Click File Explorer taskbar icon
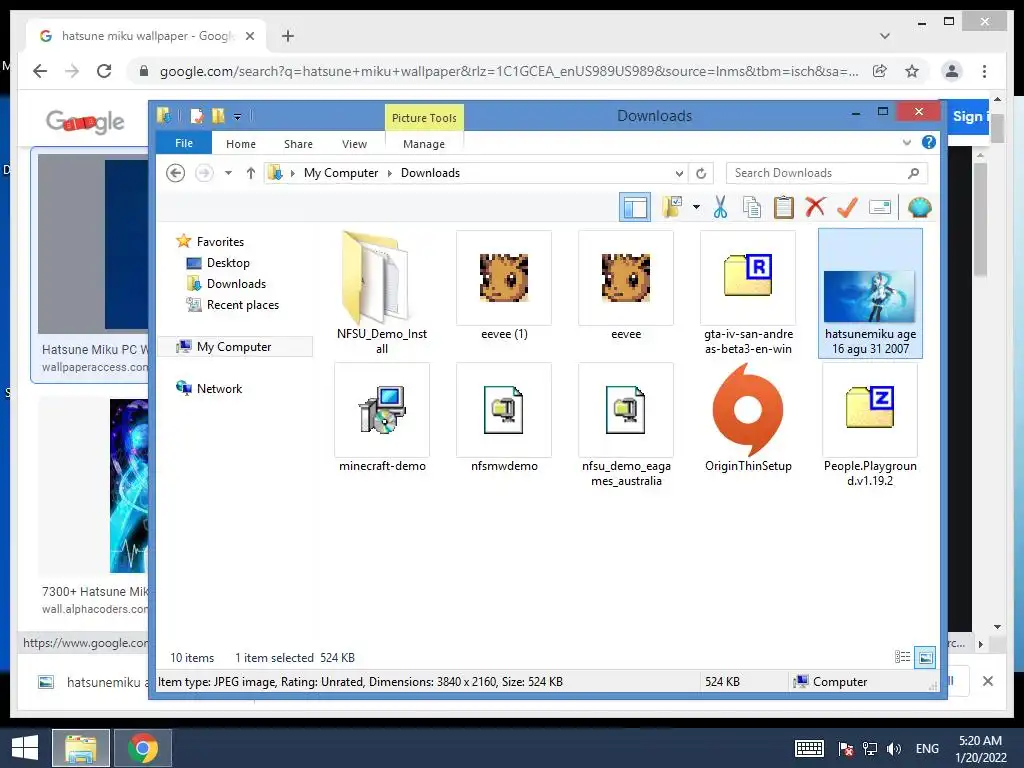1024x768 pixels. point(80,748)
